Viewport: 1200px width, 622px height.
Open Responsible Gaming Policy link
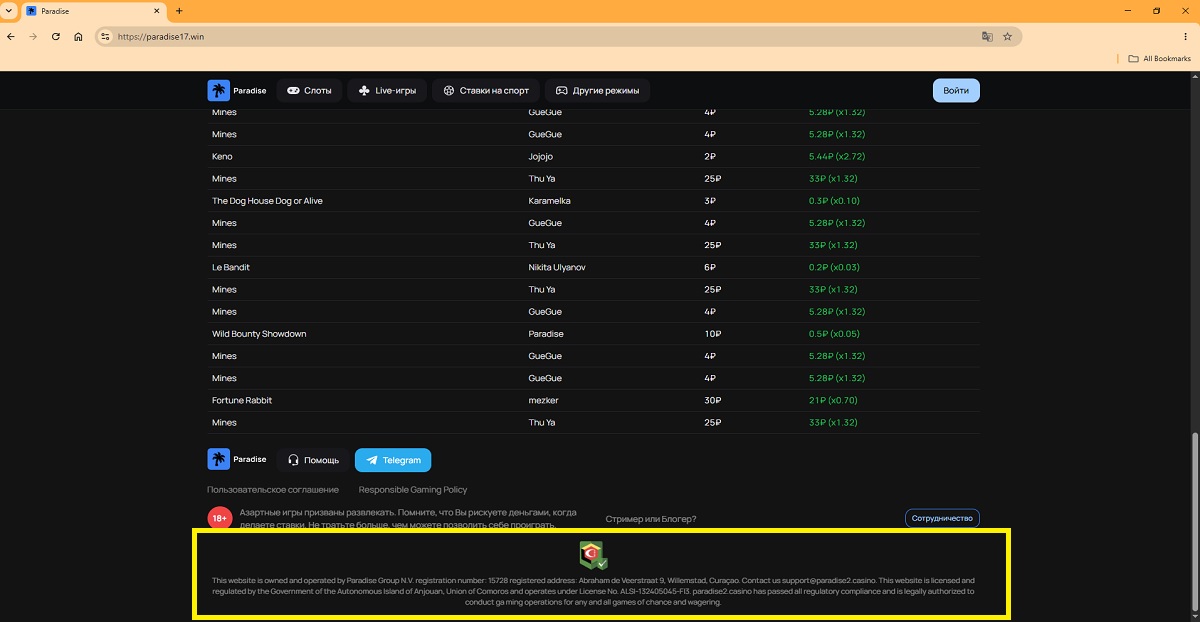[x=413, y=490]
